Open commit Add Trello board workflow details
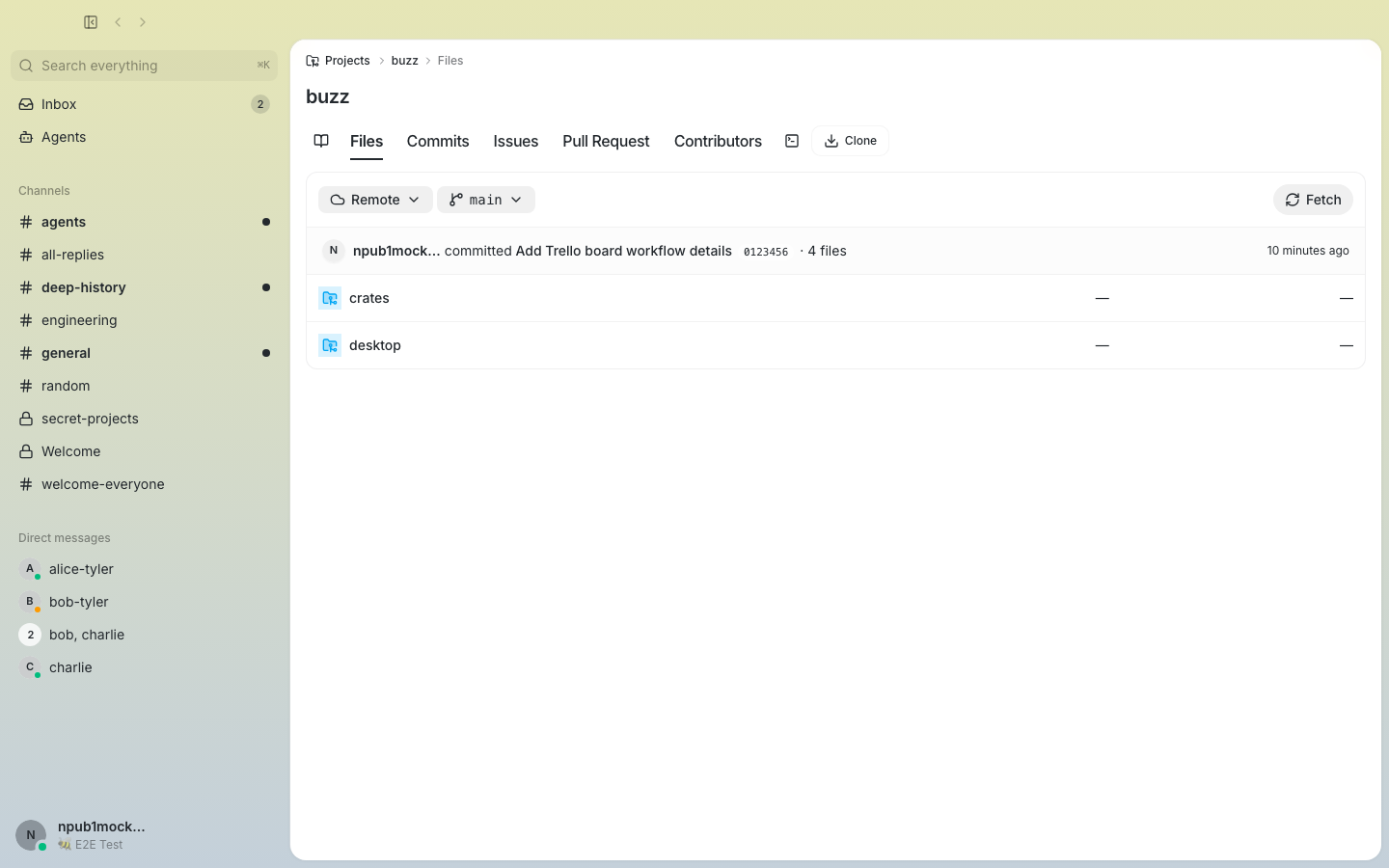Viewport: 1389px width, 868px height. click(623, 251)
